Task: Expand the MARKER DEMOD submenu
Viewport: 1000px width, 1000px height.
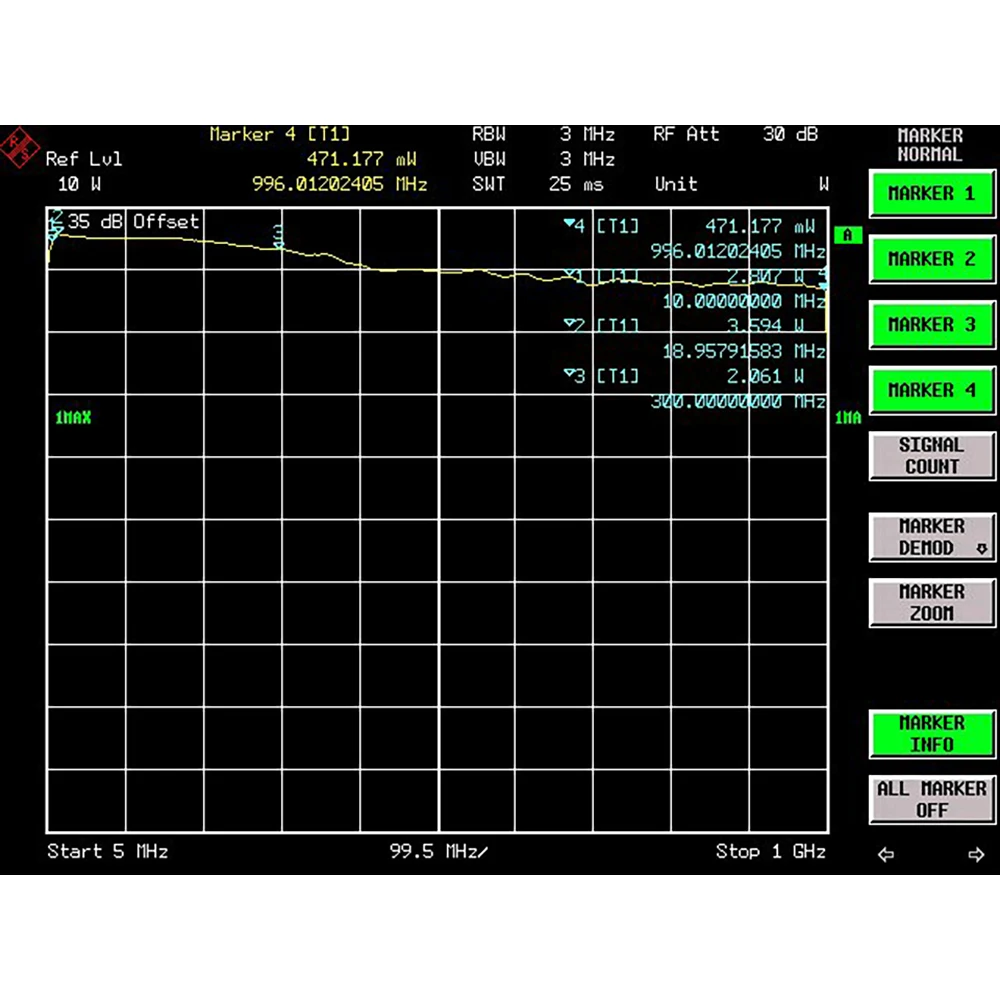Action: [931, 537]
